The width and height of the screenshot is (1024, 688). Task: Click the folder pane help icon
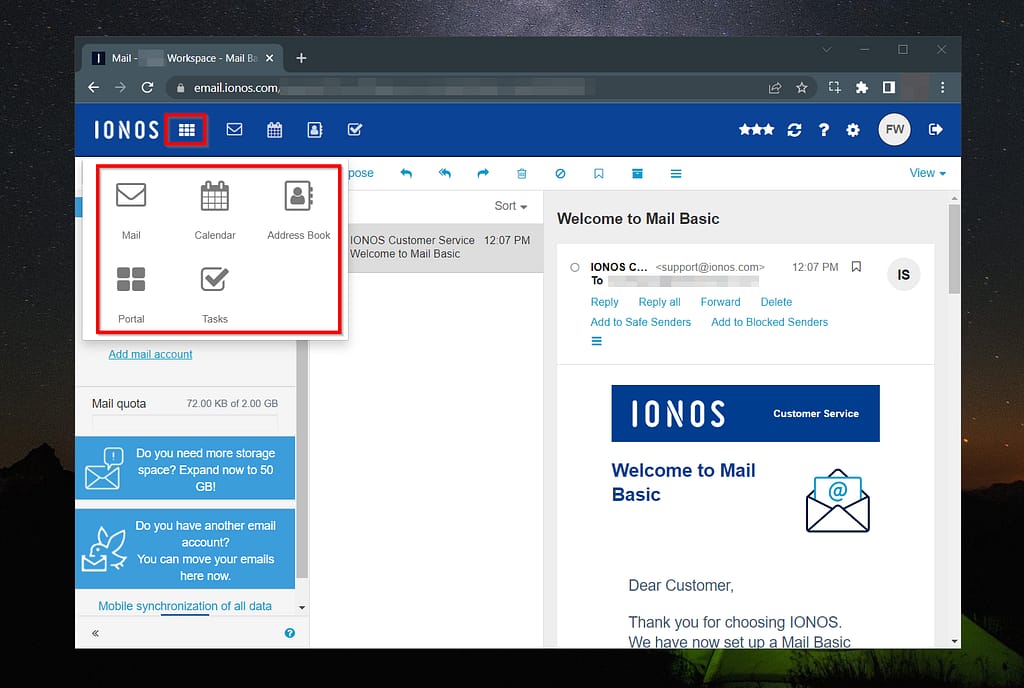point(290,633)
